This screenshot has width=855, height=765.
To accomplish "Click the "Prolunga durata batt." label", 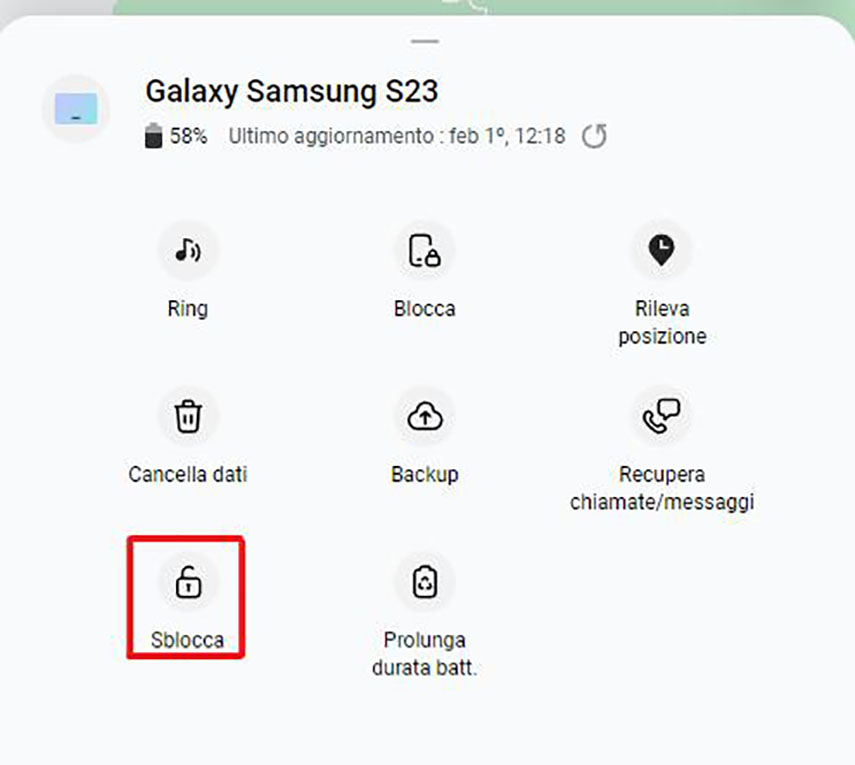I will [x=425, y=653].
